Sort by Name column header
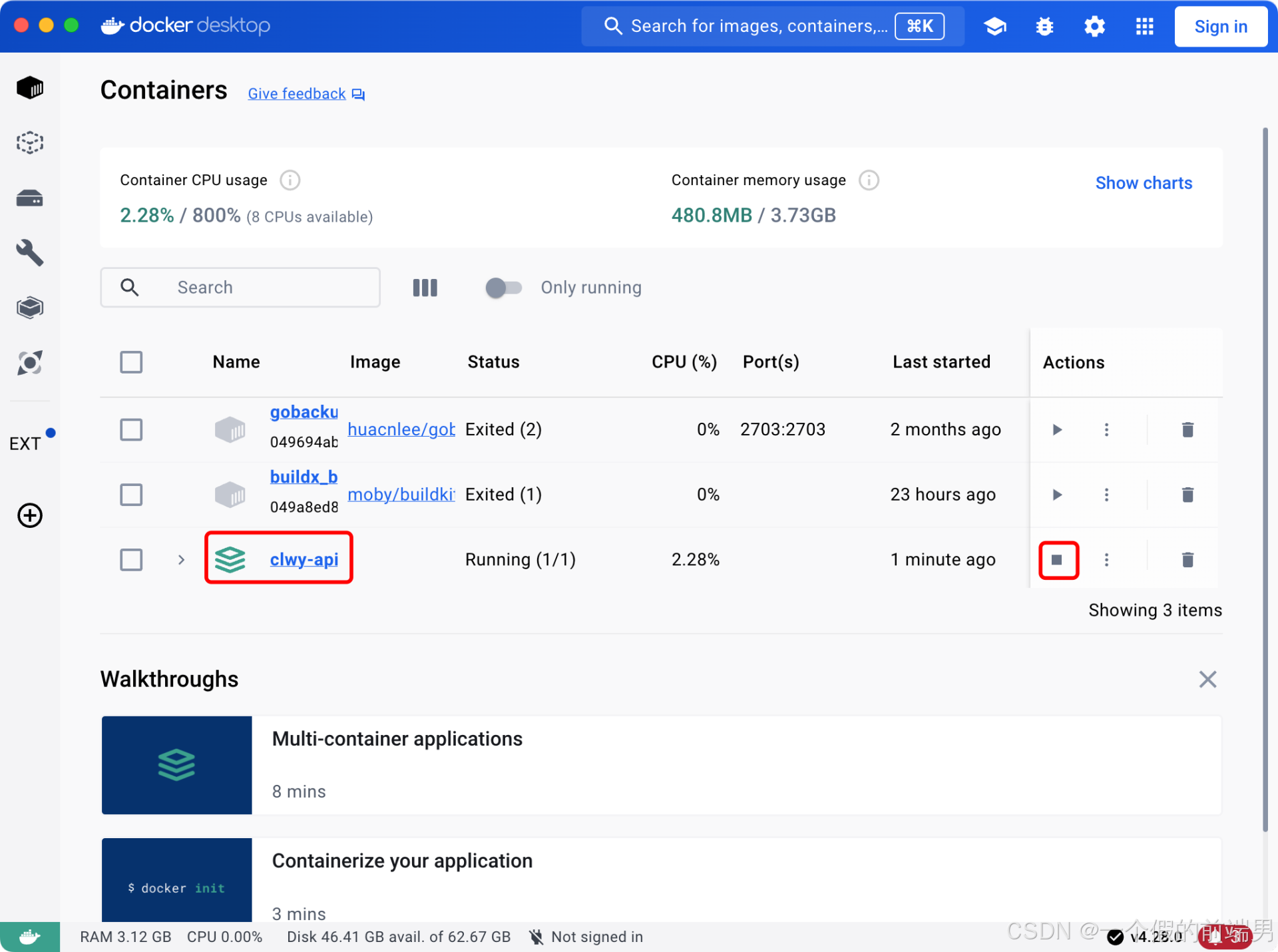1278x952 pixels. tap(236, 362)
